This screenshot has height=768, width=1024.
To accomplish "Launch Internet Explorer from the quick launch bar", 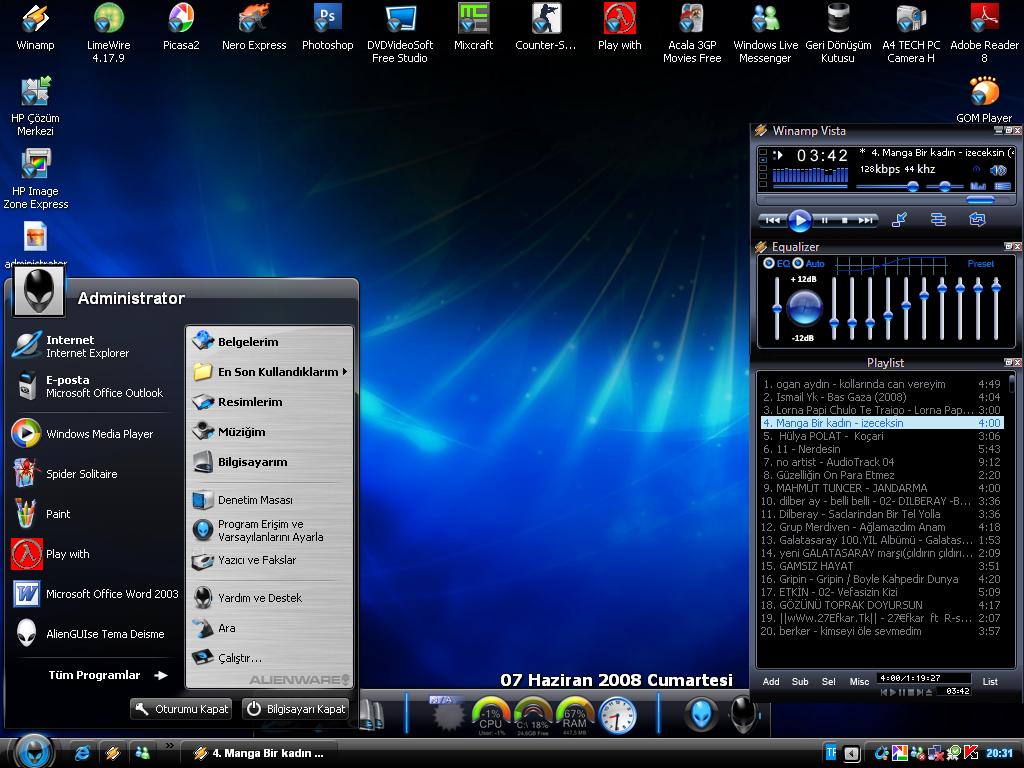I will pyautogui.click(x=82, y=753).
